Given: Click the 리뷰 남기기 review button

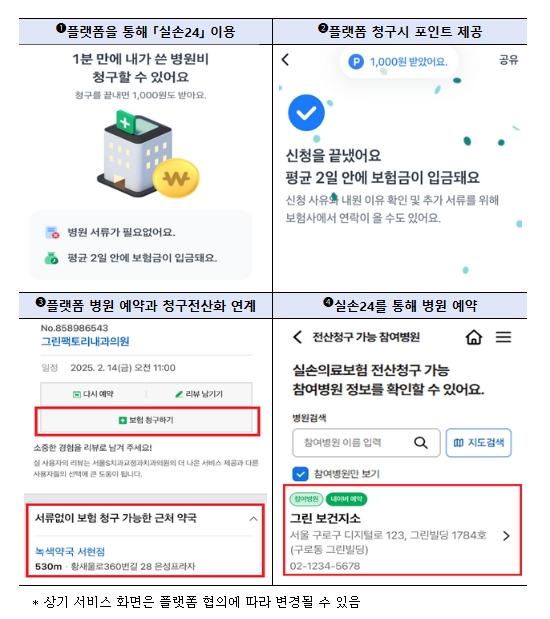Looking at the screenshot, I should [199, 394].
